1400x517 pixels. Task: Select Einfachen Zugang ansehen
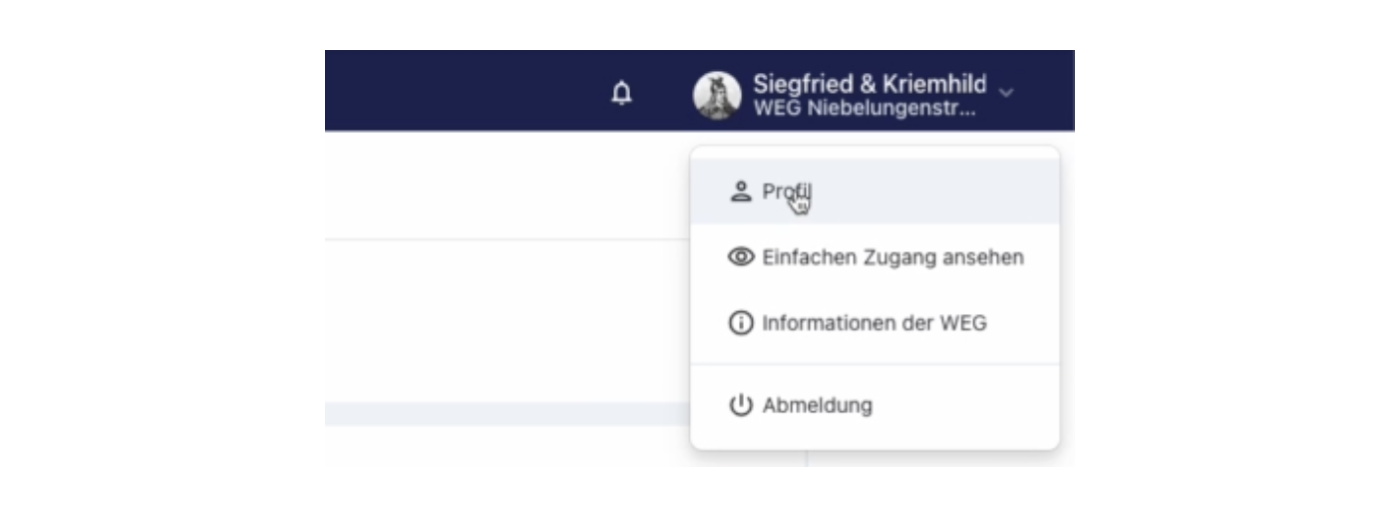892,257
